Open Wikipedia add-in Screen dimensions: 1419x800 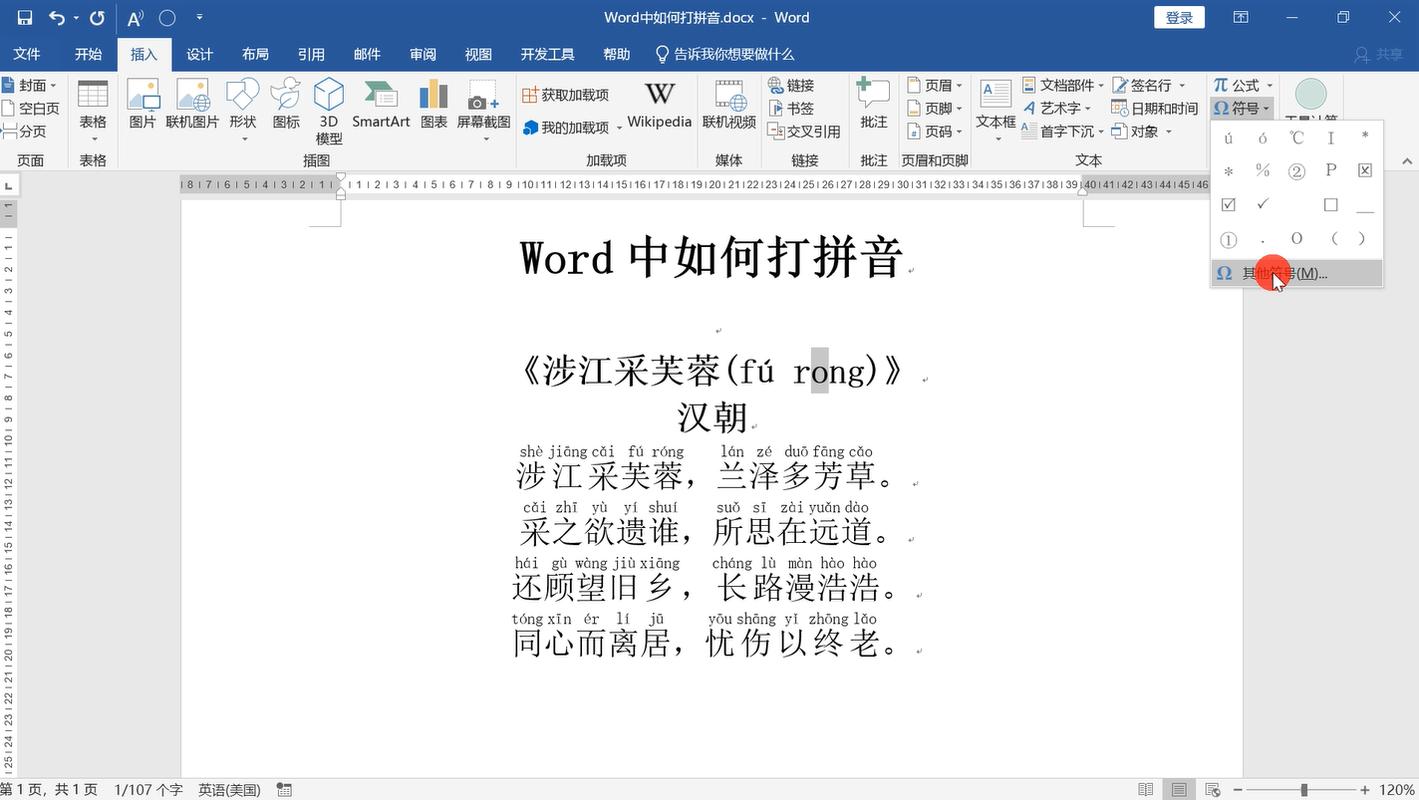click(659, 104)
